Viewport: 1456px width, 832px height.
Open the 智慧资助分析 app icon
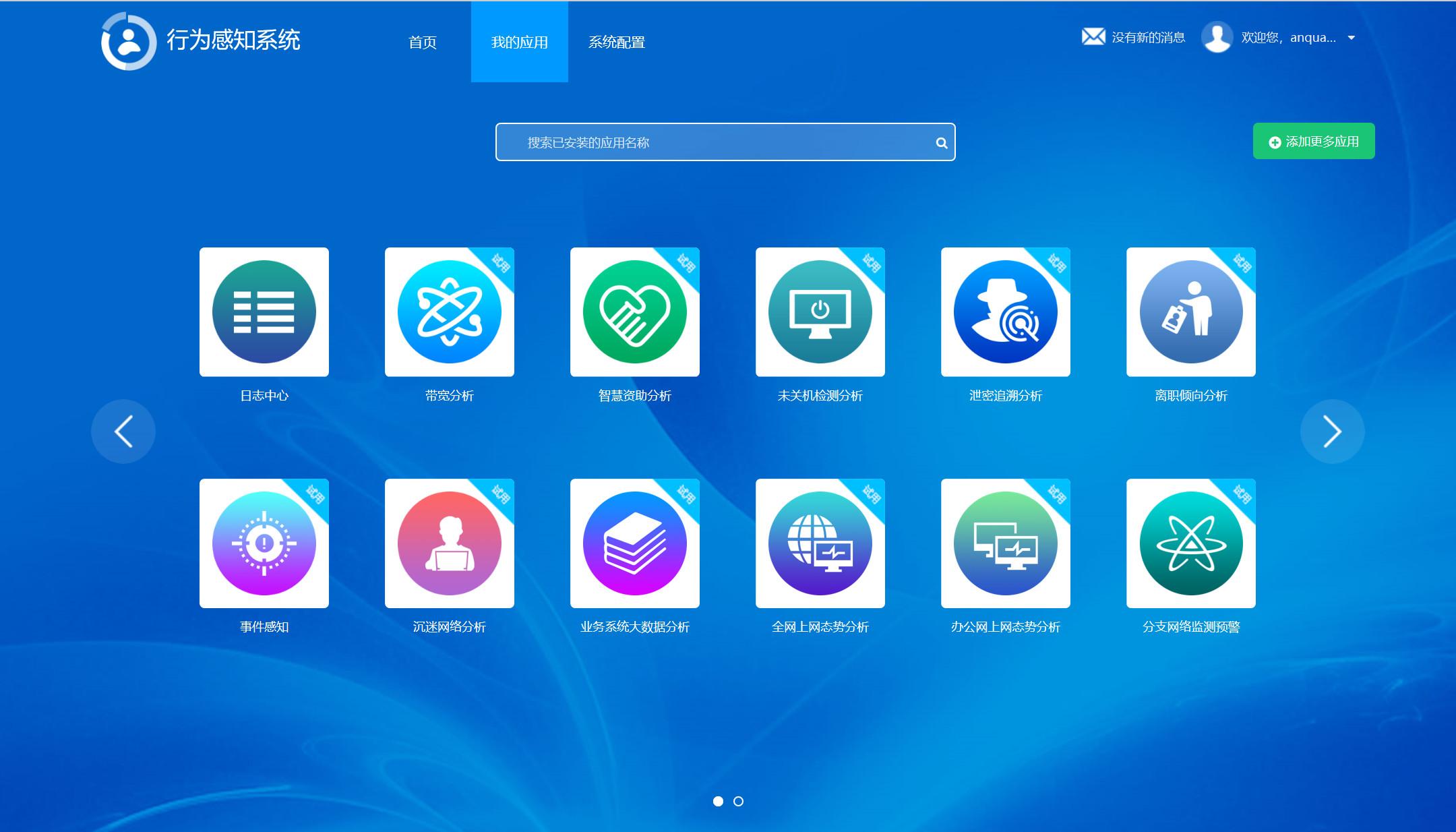click(634, 311)
